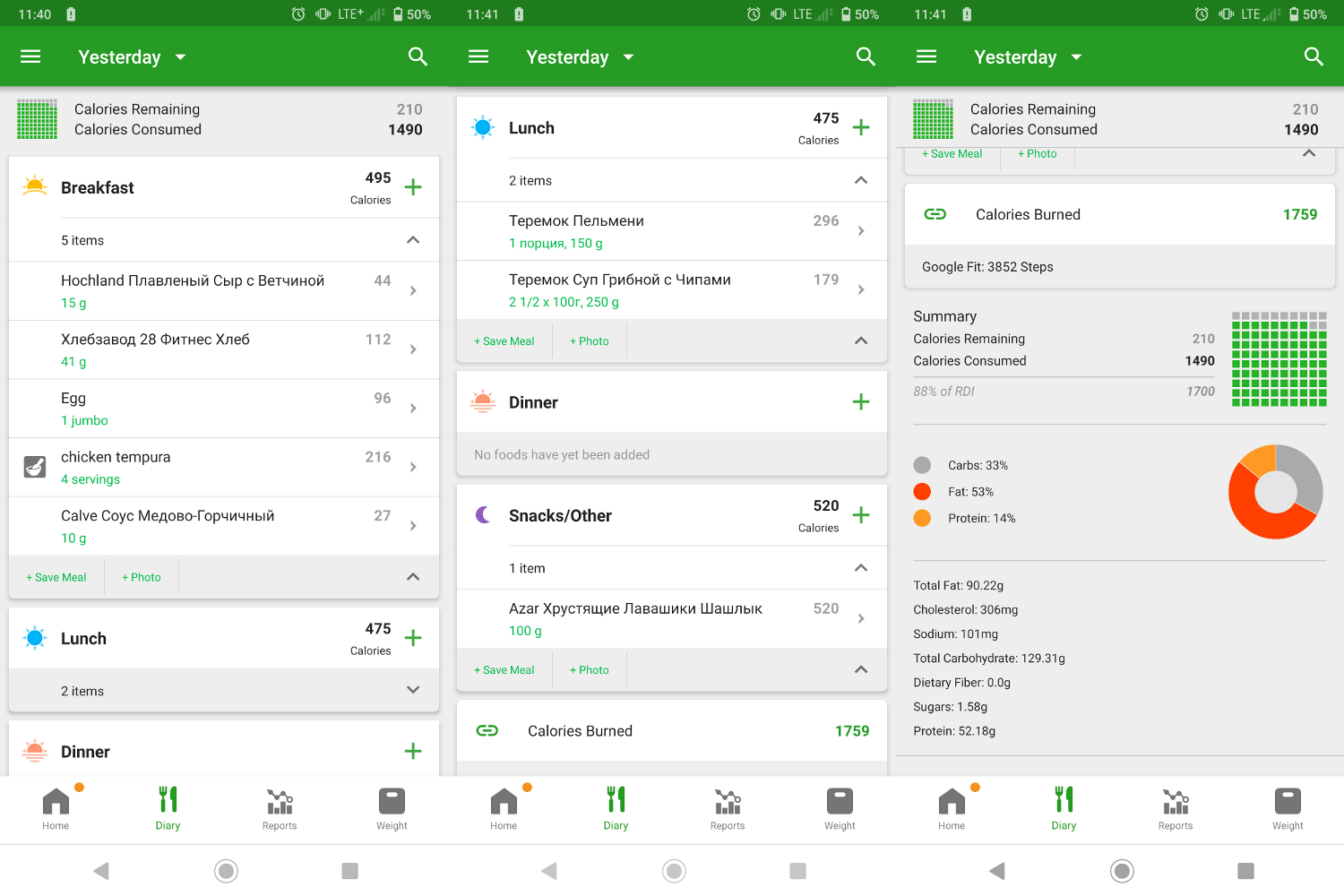
Task: Tap search icon in middle screen
Action: click(x=866, y=56)
